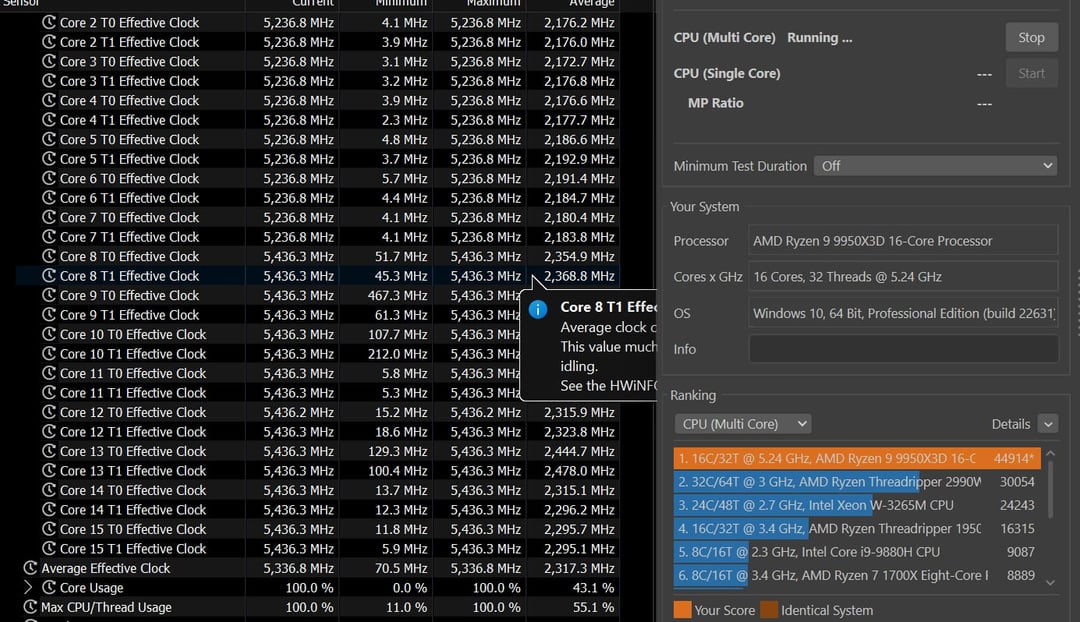
Task: Click clock icon beside Core Usage
Action: click(49, 588)
